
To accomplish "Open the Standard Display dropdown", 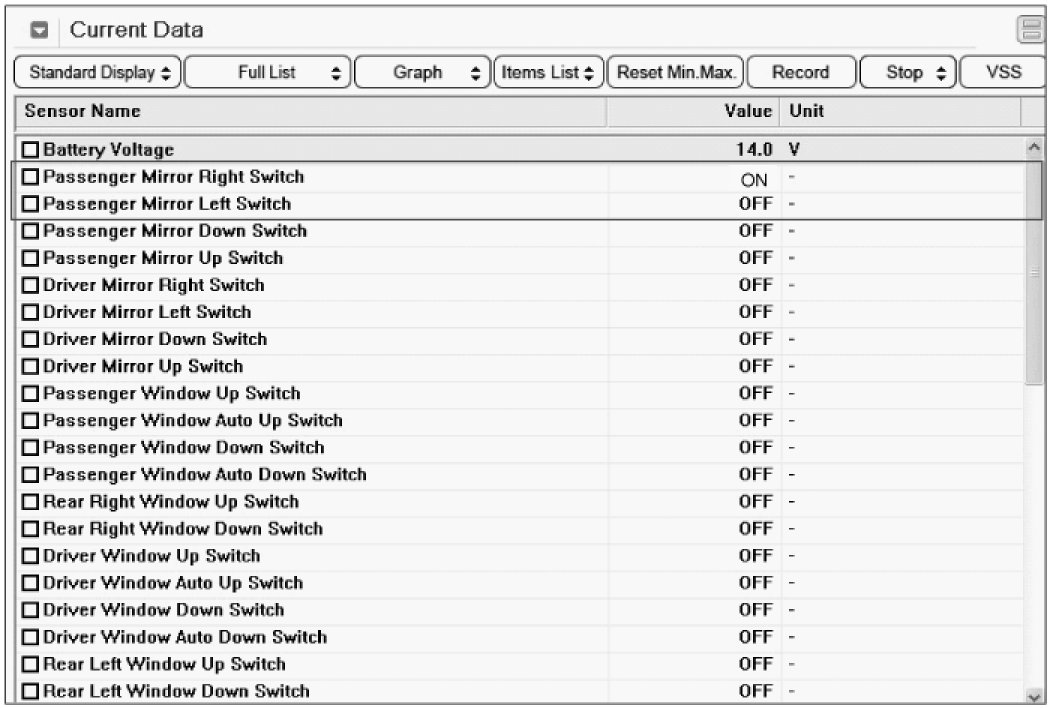I will (99, 73).
